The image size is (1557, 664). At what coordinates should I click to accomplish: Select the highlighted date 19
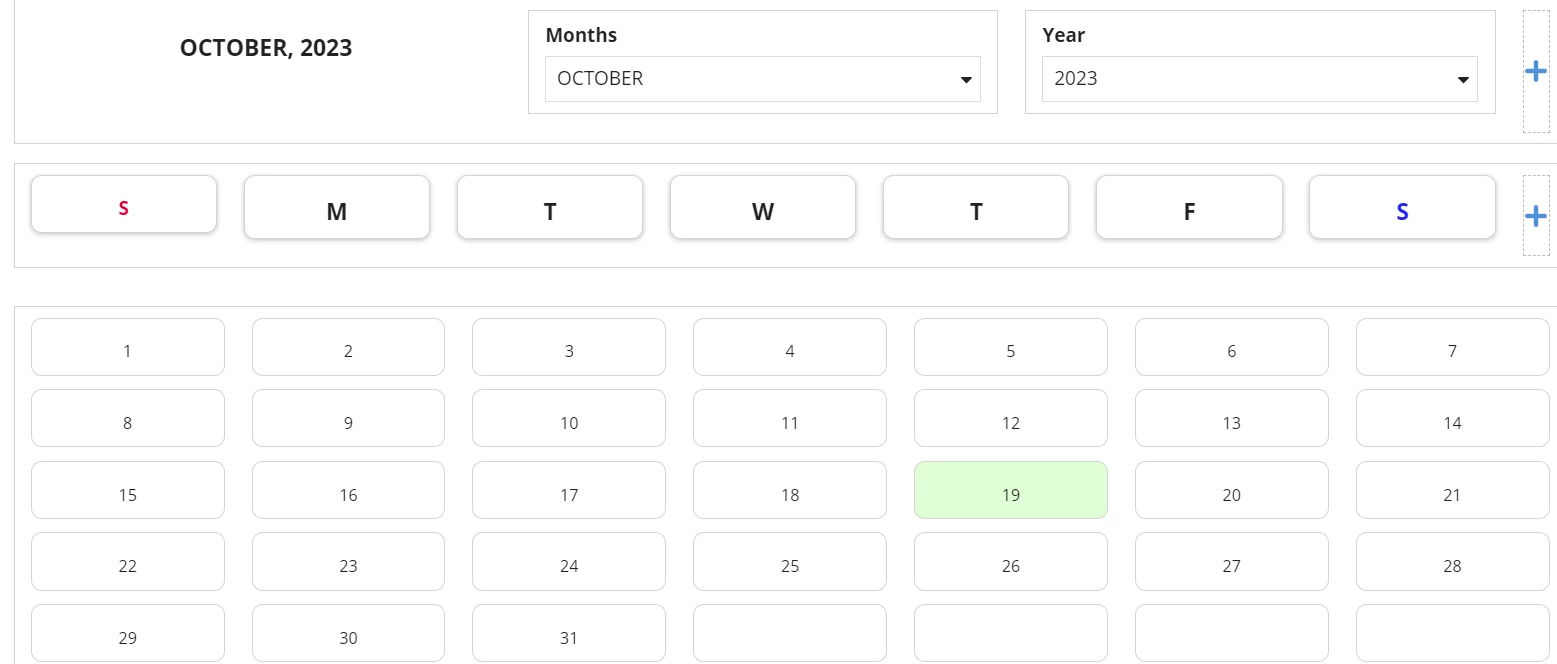1011,490
